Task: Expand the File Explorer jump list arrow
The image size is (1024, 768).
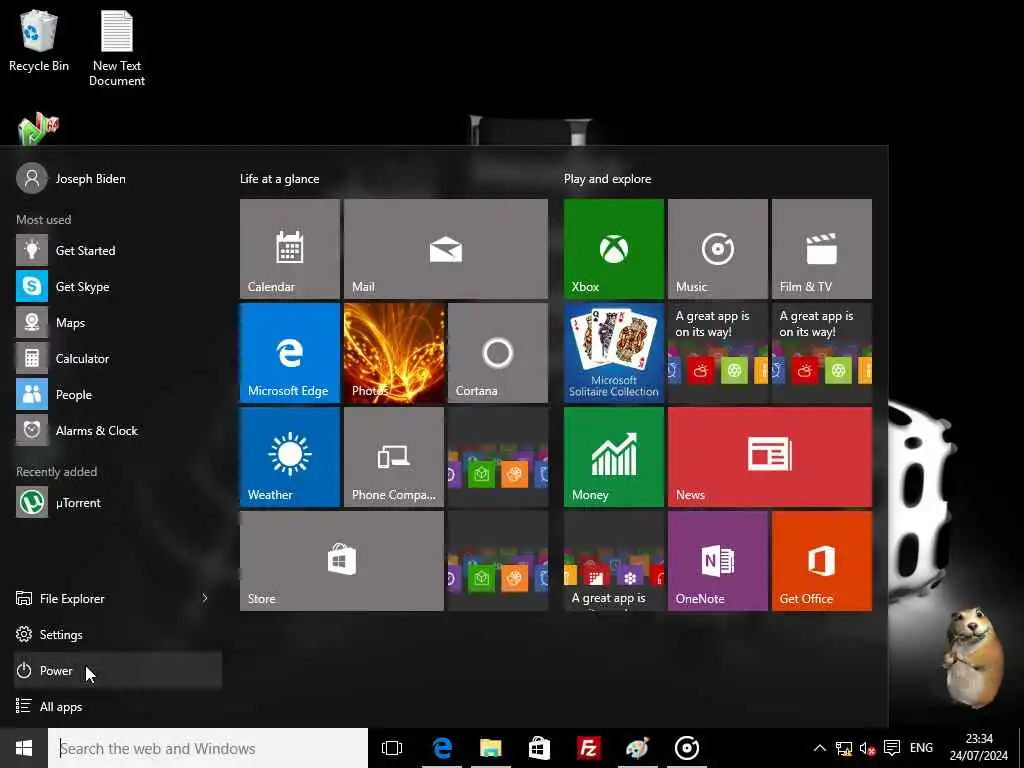Action: (204, 598)
